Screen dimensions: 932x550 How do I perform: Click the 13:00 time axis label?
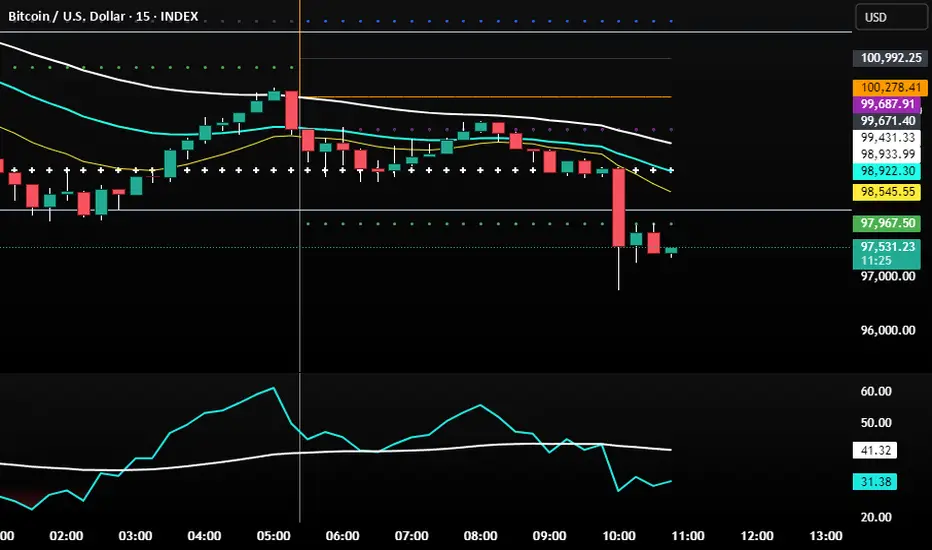point(826,536)
